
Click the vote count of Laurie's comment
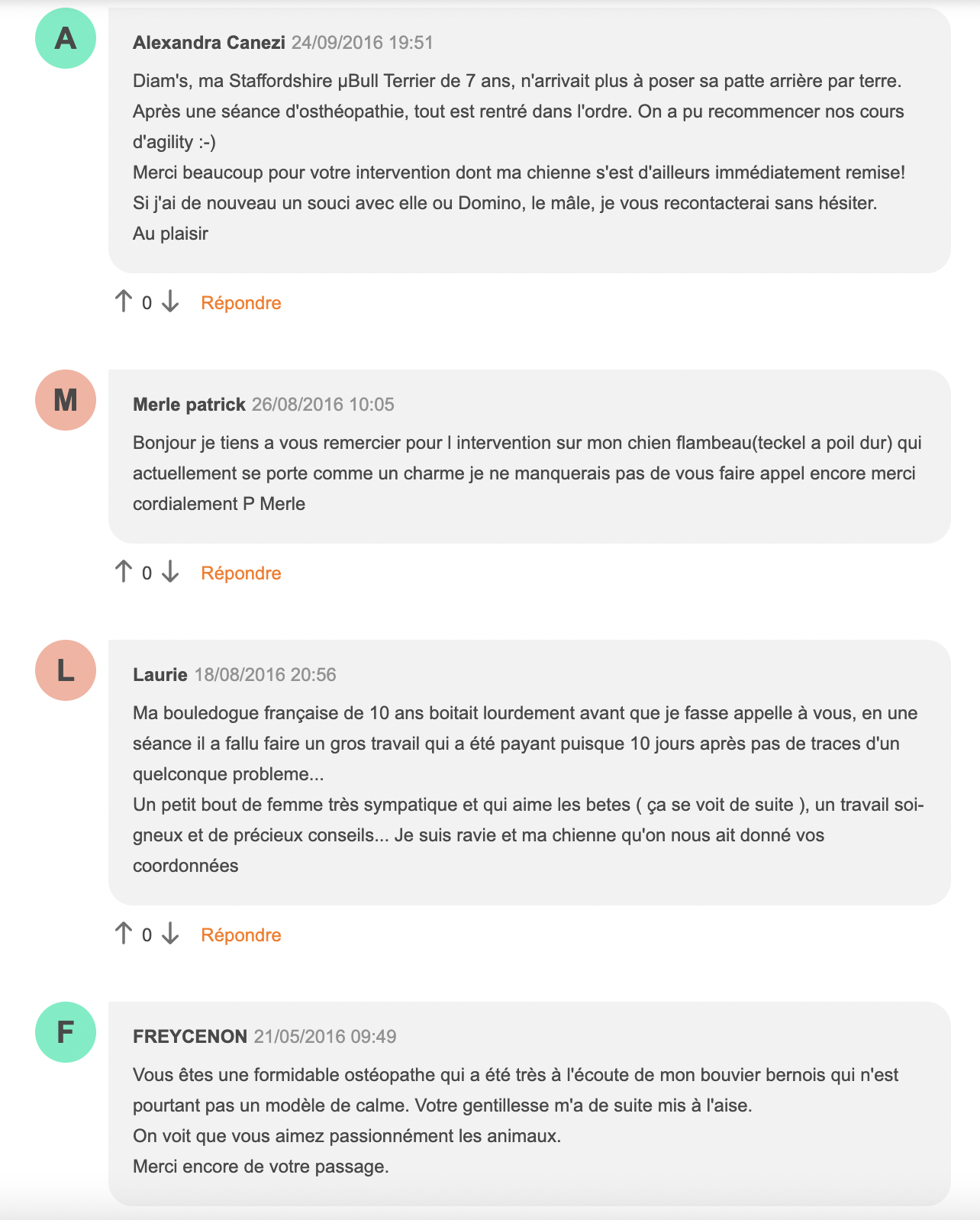(x=147, y=935)
